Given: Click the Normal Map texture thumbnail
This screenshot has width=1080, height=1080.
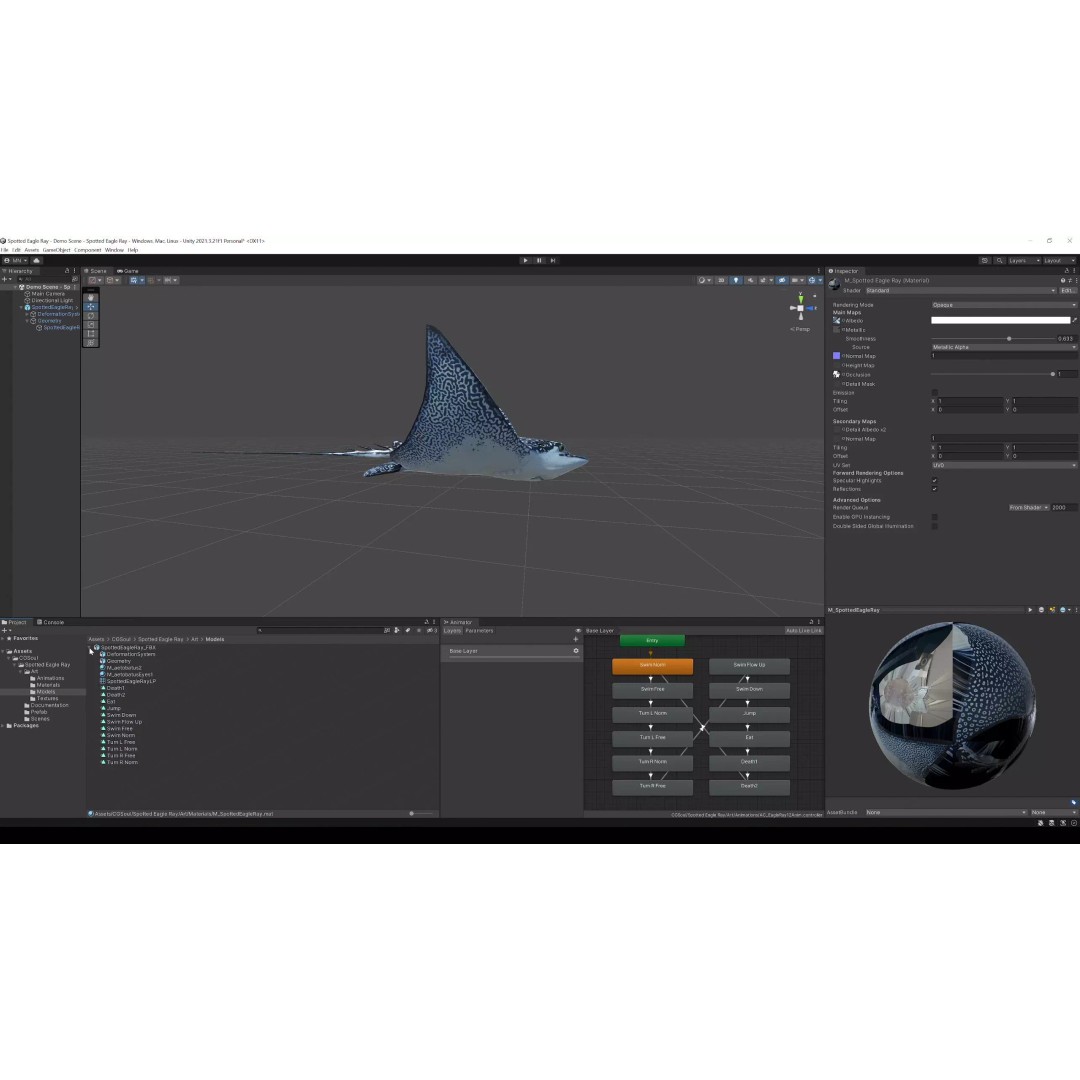Looking at the screenshot, I should 836,356.
